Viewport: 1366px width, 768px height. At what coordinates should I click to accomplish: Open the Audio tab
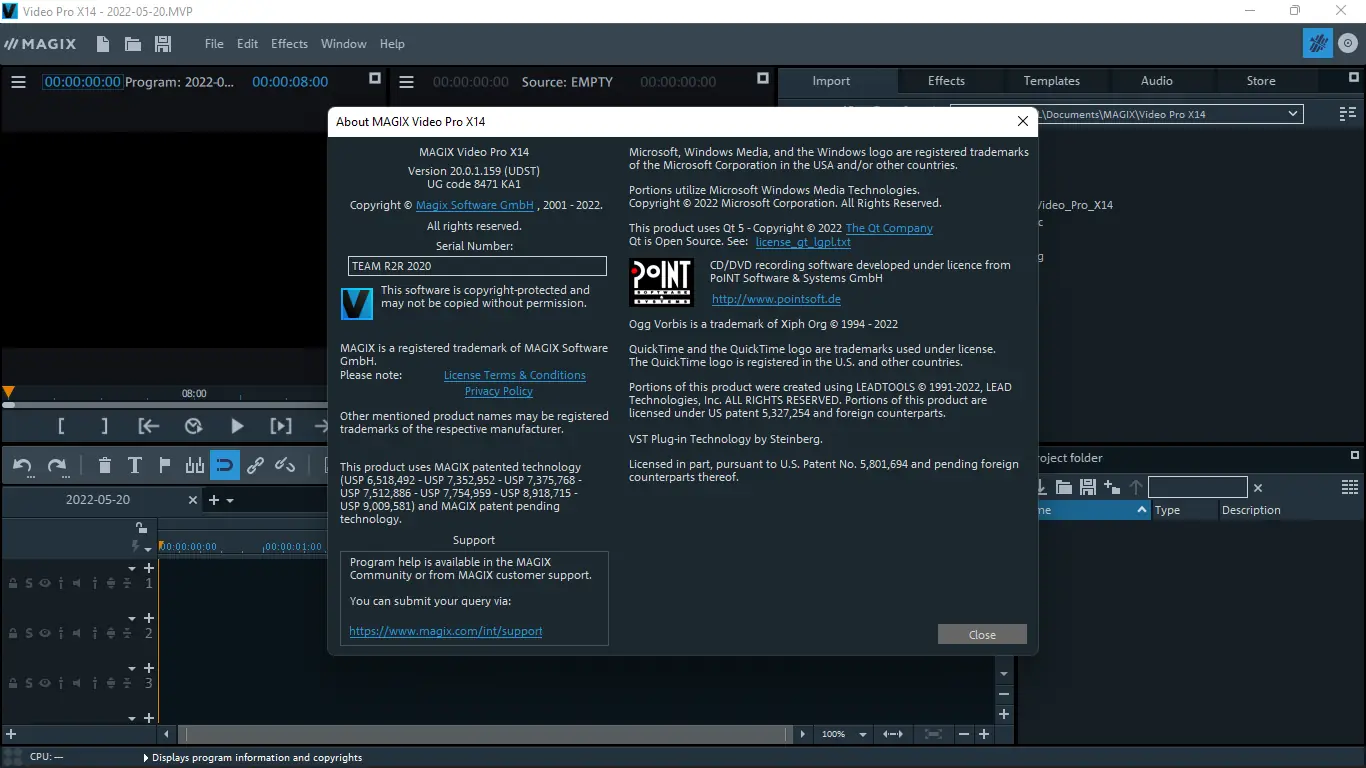pos(1156,81)
